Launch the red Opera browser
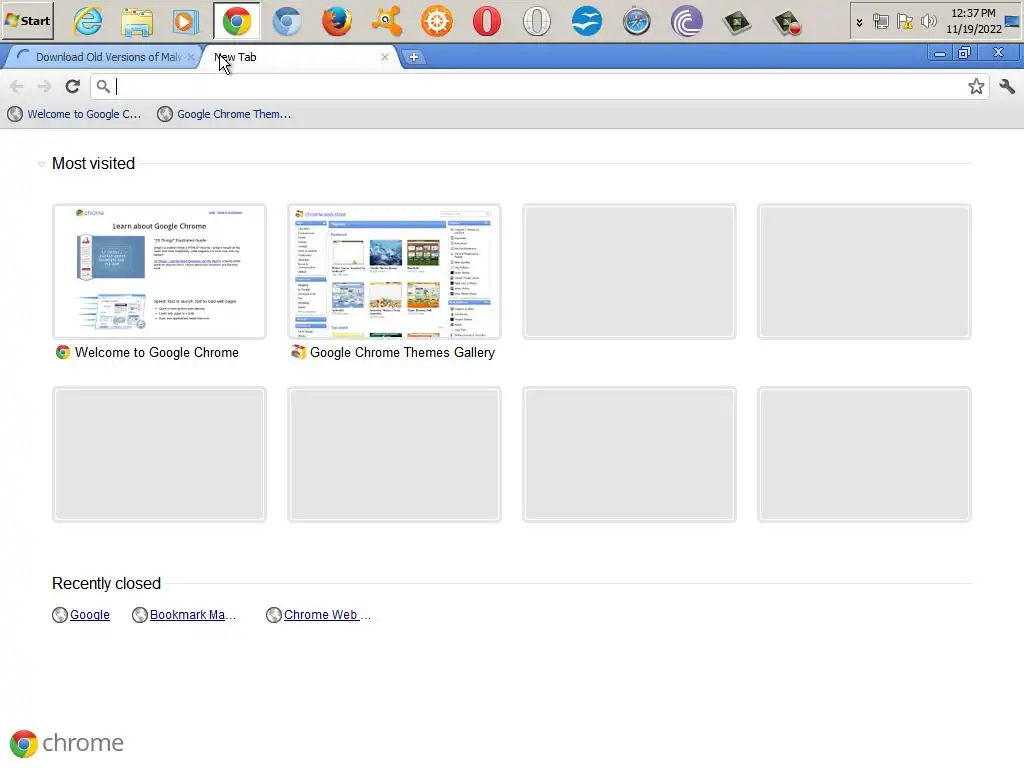The height and width of the screenshot is (768, 1024). pos(487,22)
